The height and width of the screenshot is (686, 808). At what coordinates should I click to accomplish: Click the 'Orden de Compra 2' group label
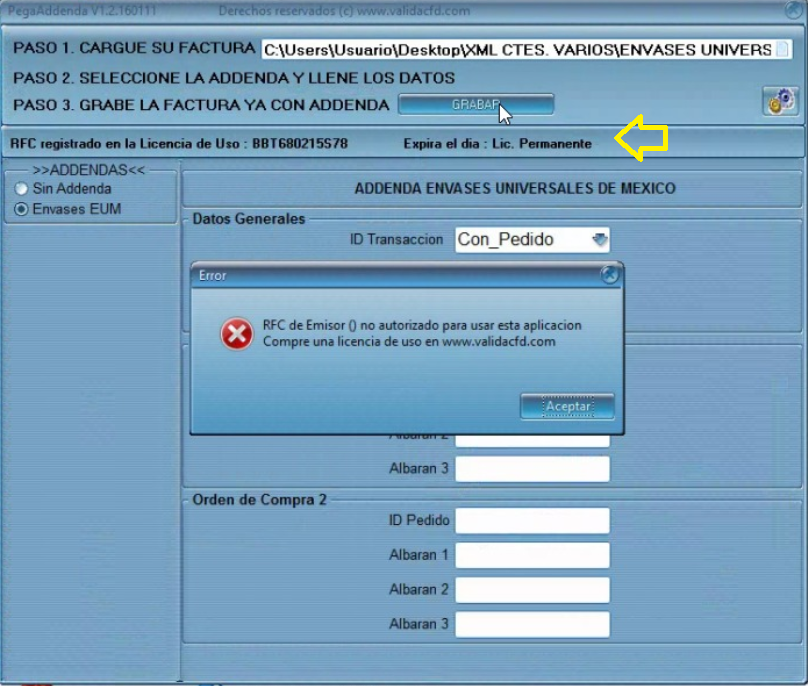[x=259, y=500]
